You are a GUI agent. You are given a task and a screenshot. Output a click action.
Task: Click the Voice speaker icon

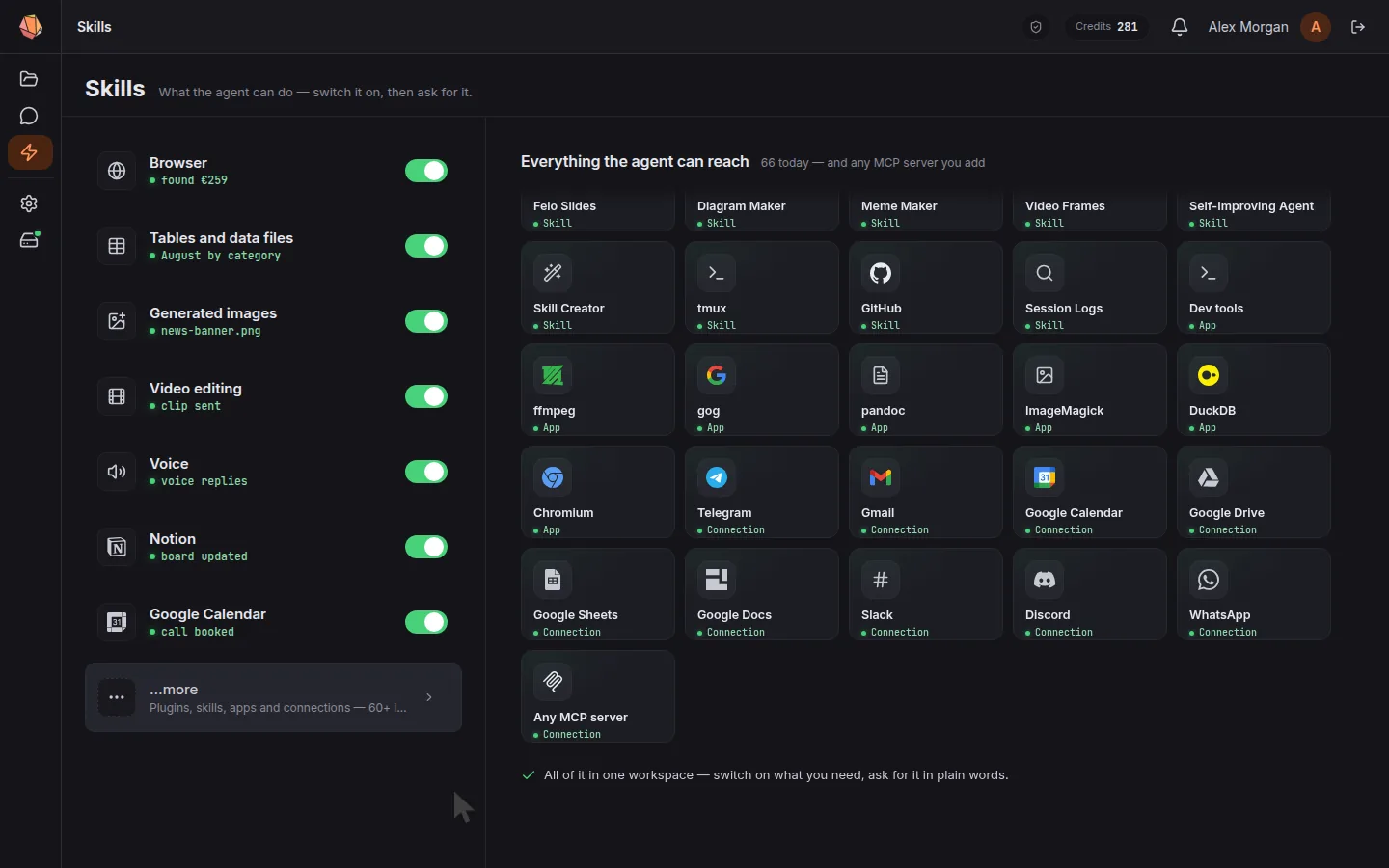pyautogui.click(x=117, y=472)
